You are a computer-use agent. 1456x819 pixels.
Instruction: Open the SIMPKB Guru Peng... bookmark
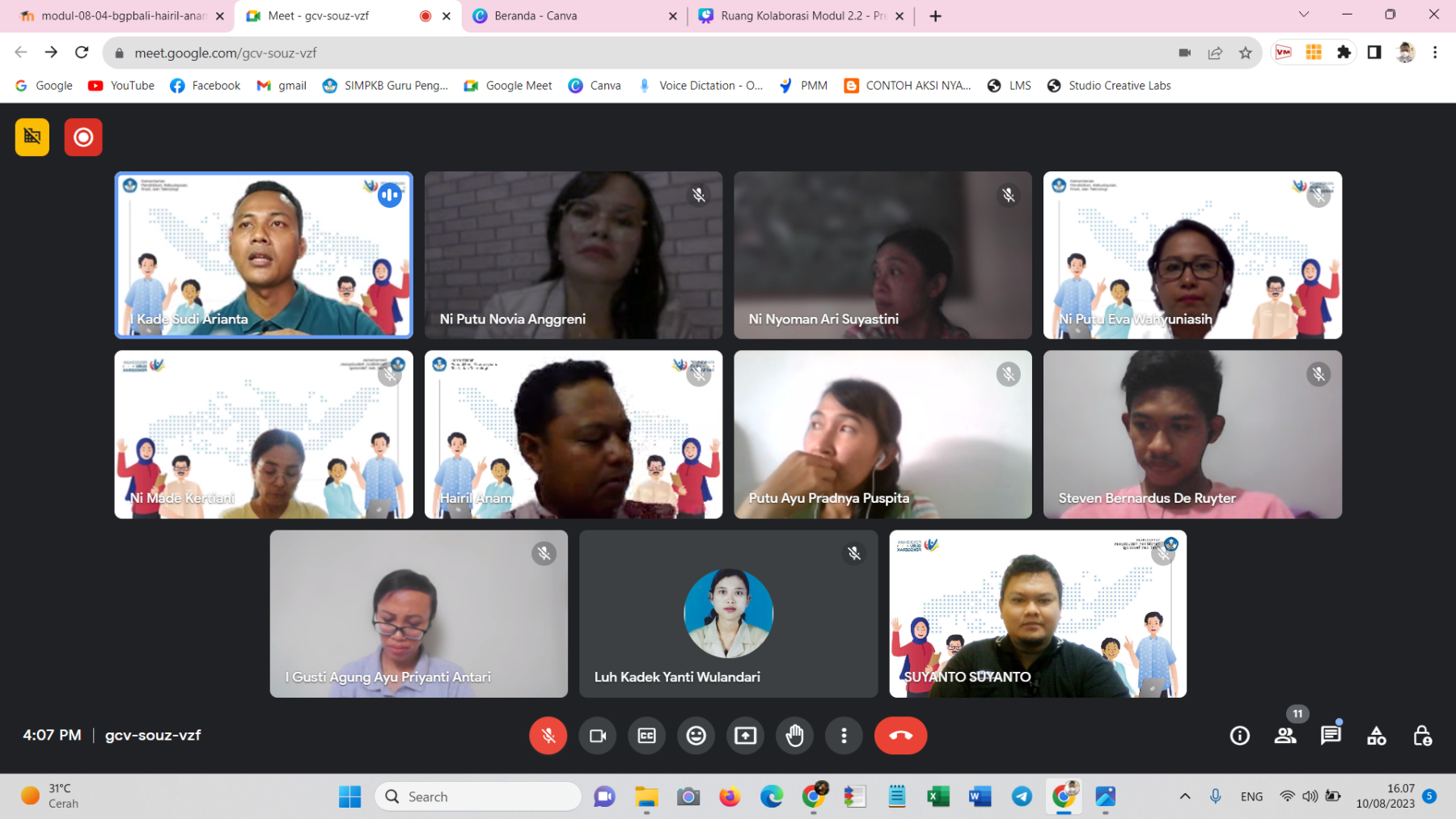pos(385,86)
